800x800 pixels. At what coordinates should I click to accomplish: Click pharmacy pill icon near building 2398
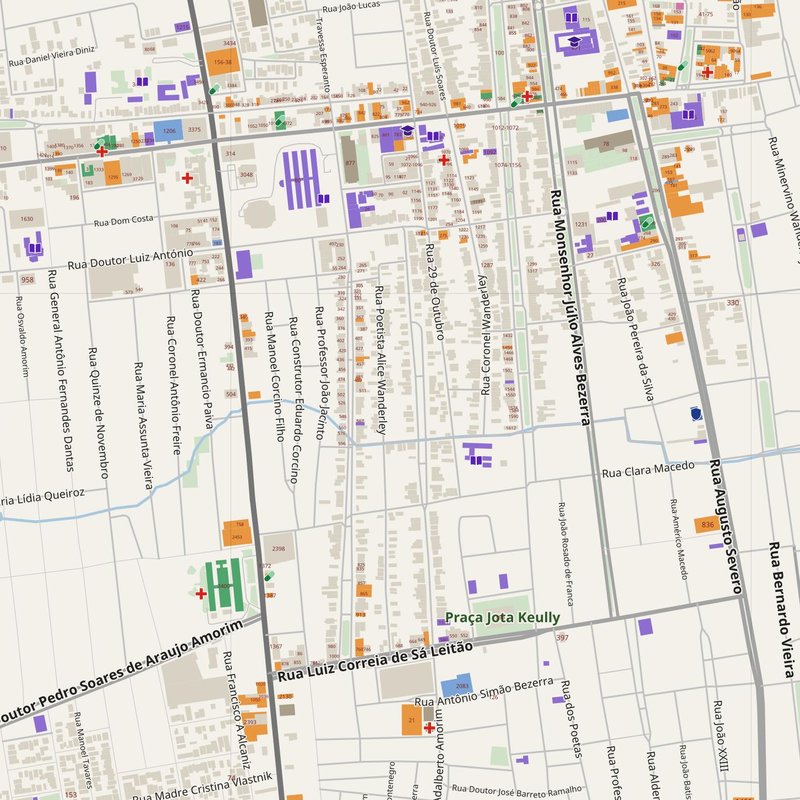point(269,576)
